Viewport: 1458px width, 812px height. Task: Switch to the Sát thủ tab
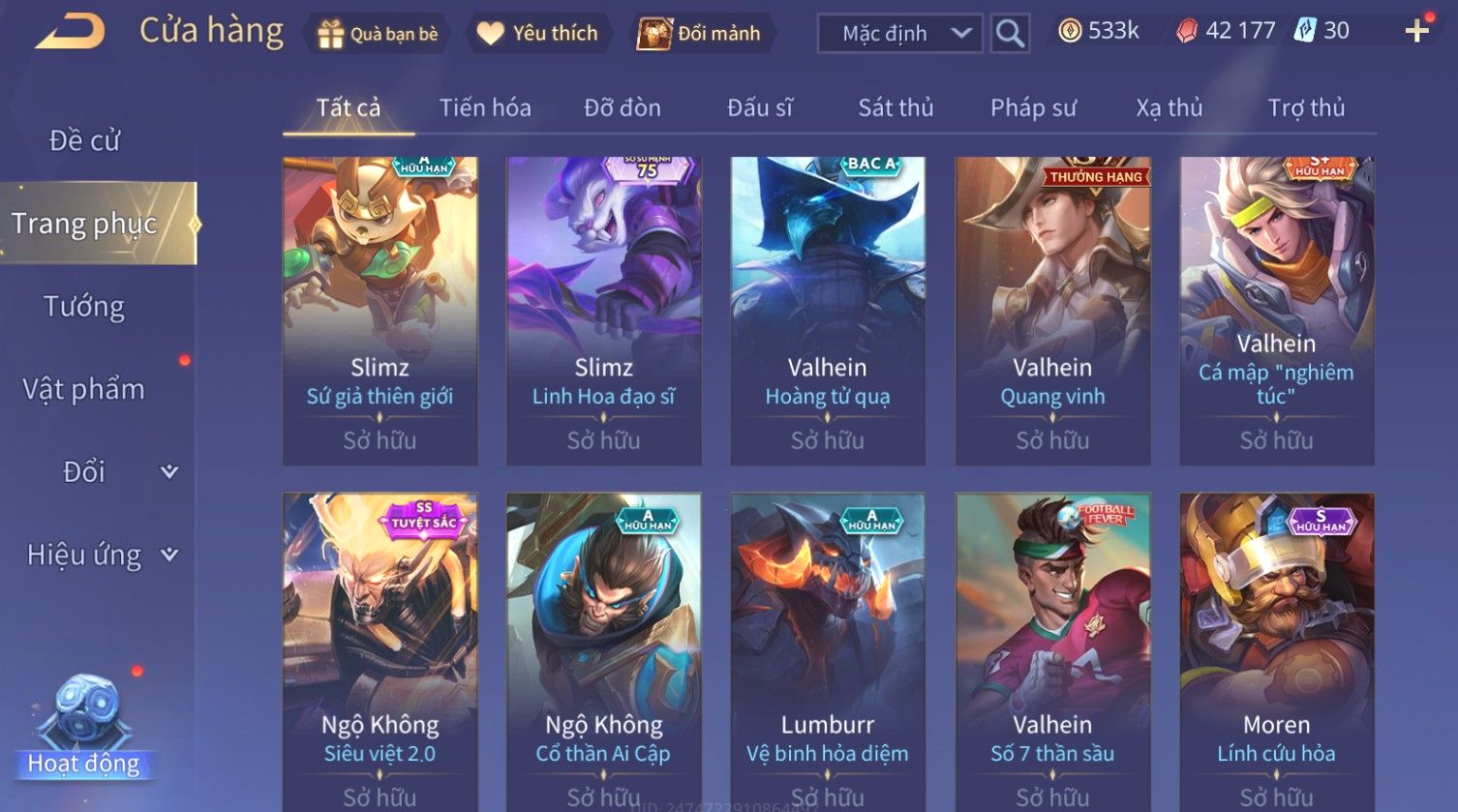click(x=896, y=107)
